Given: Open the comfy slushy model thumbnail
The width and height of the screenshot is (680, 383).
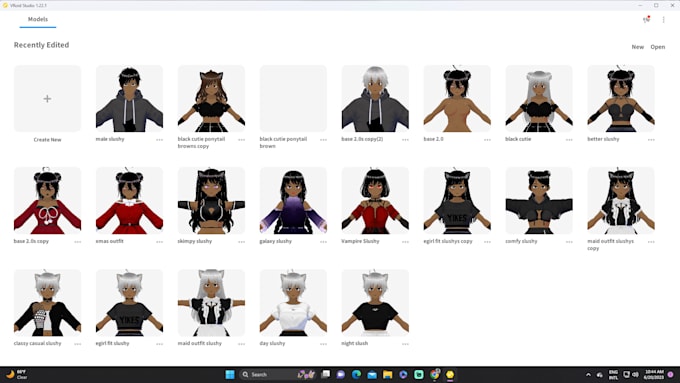Looking at the screenshot, I should pos(539,200).
